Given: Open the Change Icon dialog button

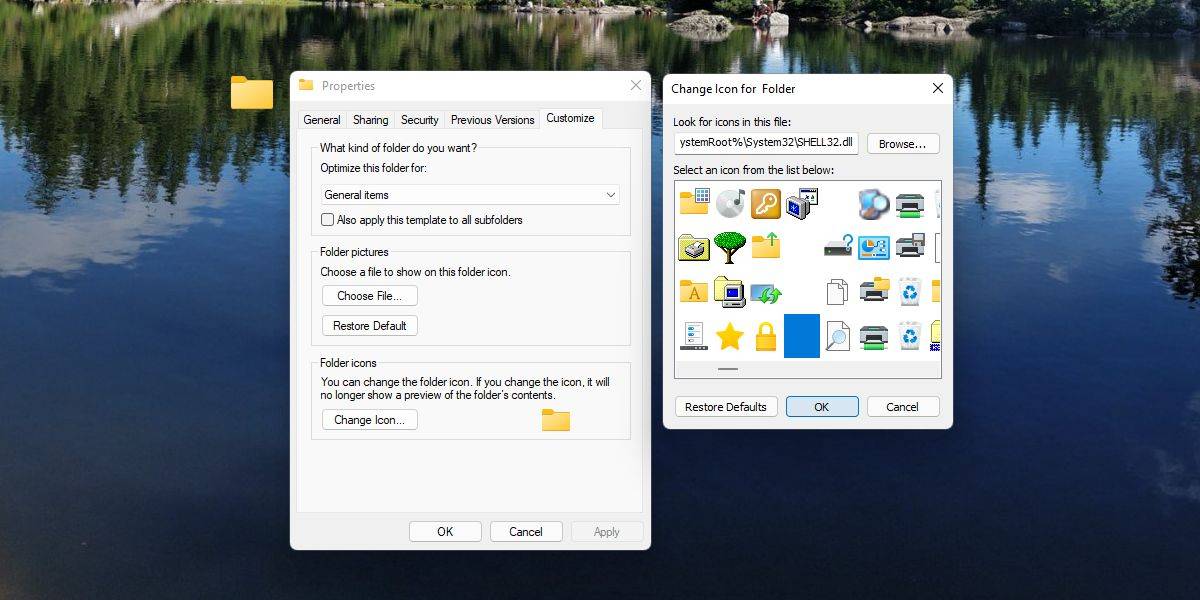Looking at the screenshot, I should (x=370, y=420).
